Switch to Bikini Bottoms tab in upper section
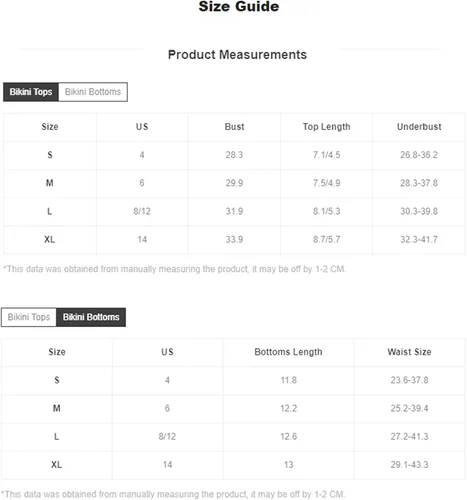The image size is (467, 500). click(93, 92)
